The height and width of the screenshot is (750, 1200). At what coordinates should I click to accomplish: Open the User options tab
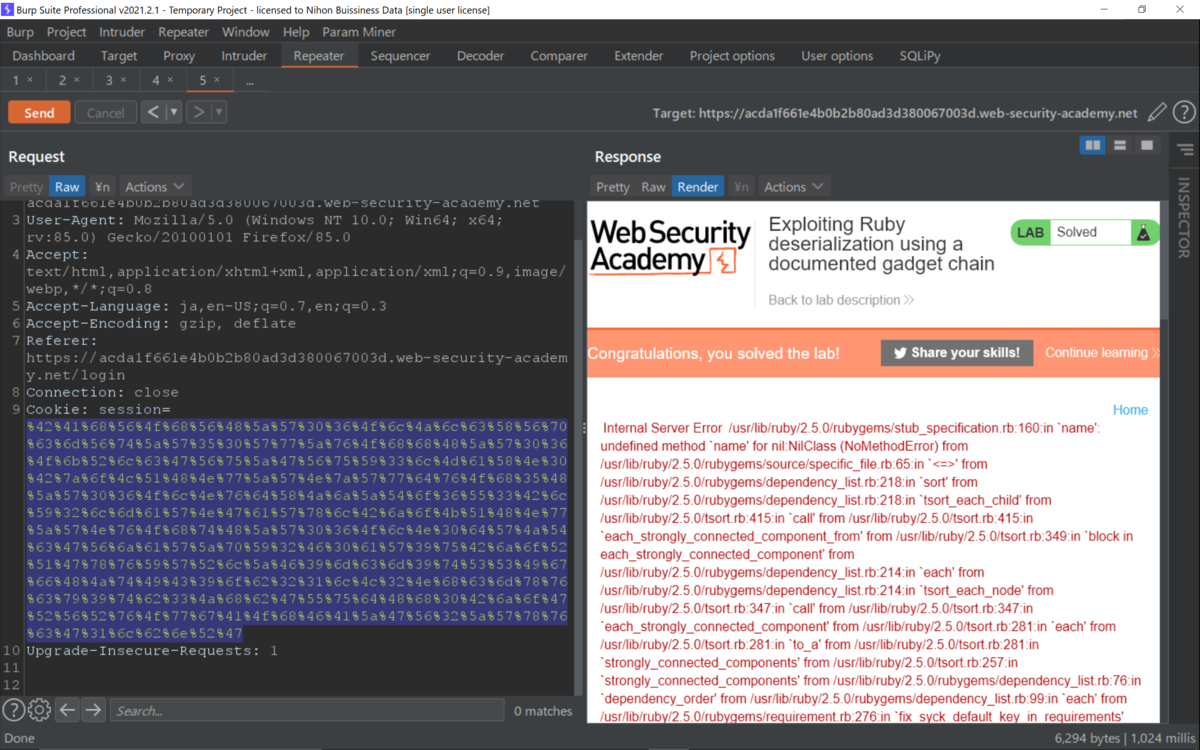[837, 56]
